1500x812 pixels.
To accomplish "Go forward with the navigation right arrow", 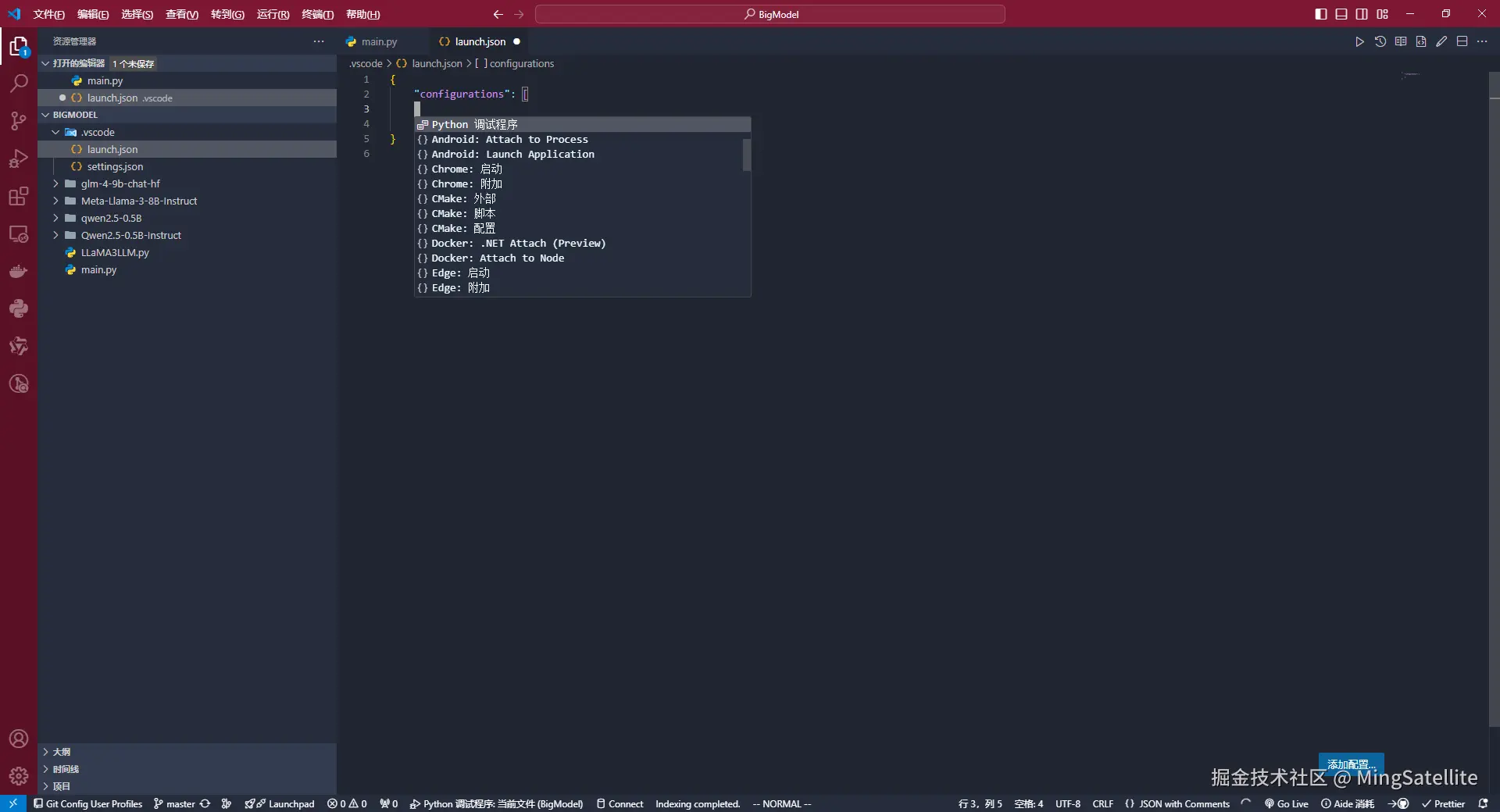I will [519, 14].
